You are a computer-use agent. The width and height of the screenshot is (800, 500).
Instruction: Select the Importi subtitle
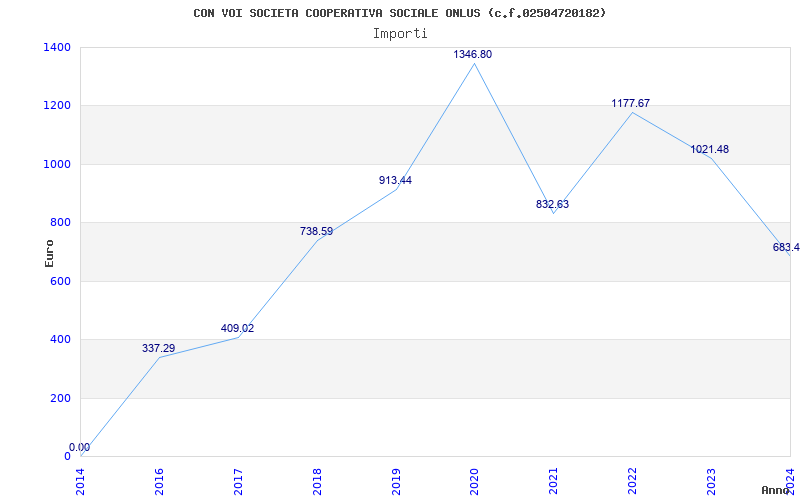pos(400,34)
